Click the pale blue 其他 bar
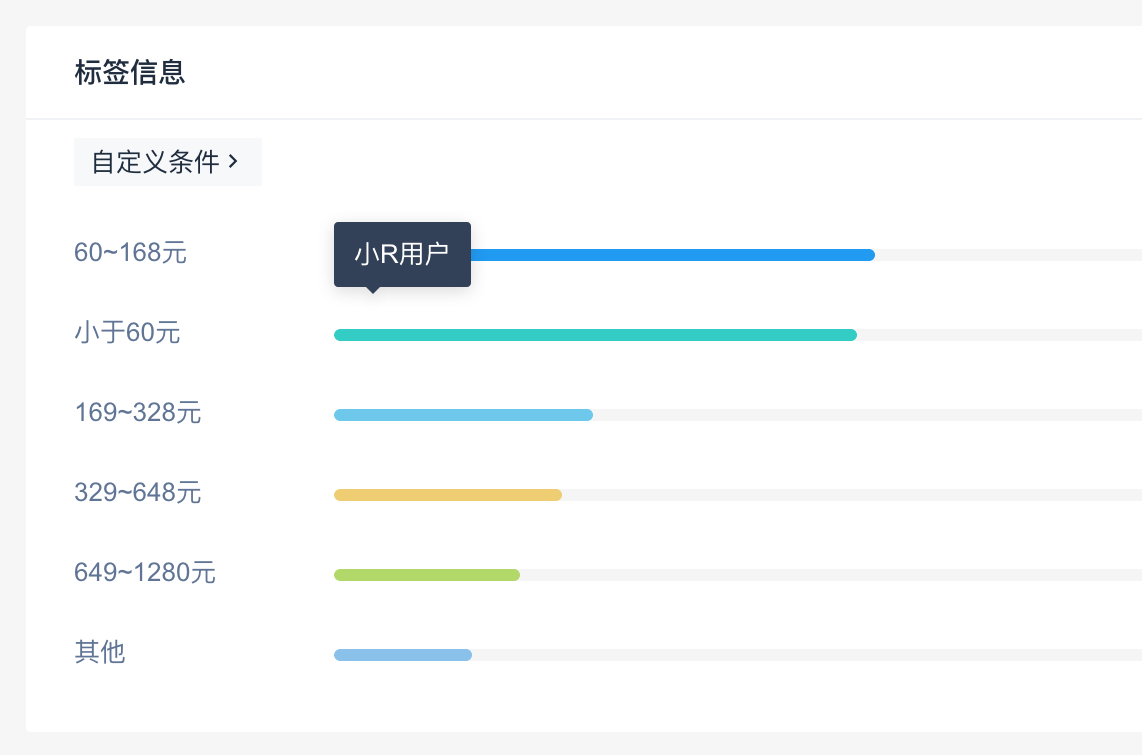Viewport: 1142px width, 755px height. click(402, 655)
